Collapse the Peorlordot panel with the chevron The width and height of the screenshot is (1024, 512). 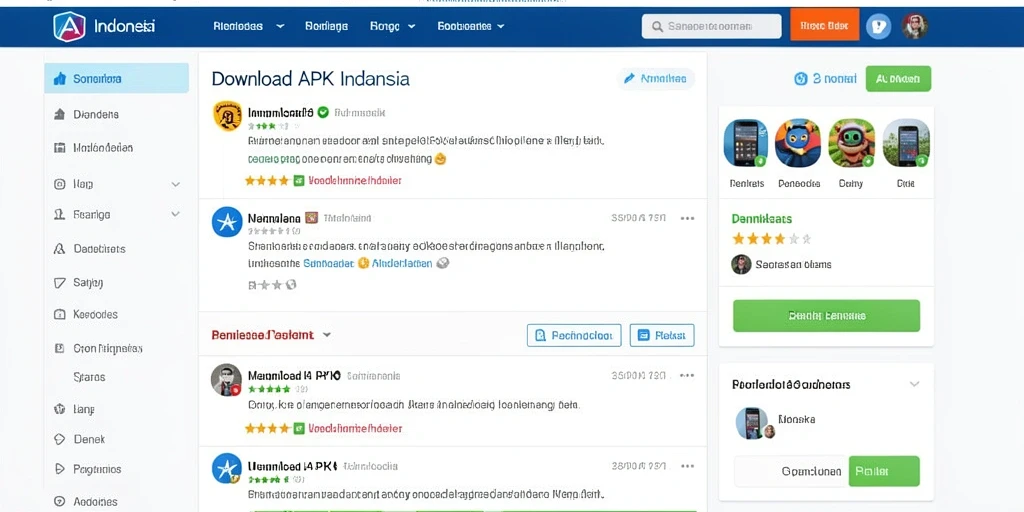tap(914, 384)
